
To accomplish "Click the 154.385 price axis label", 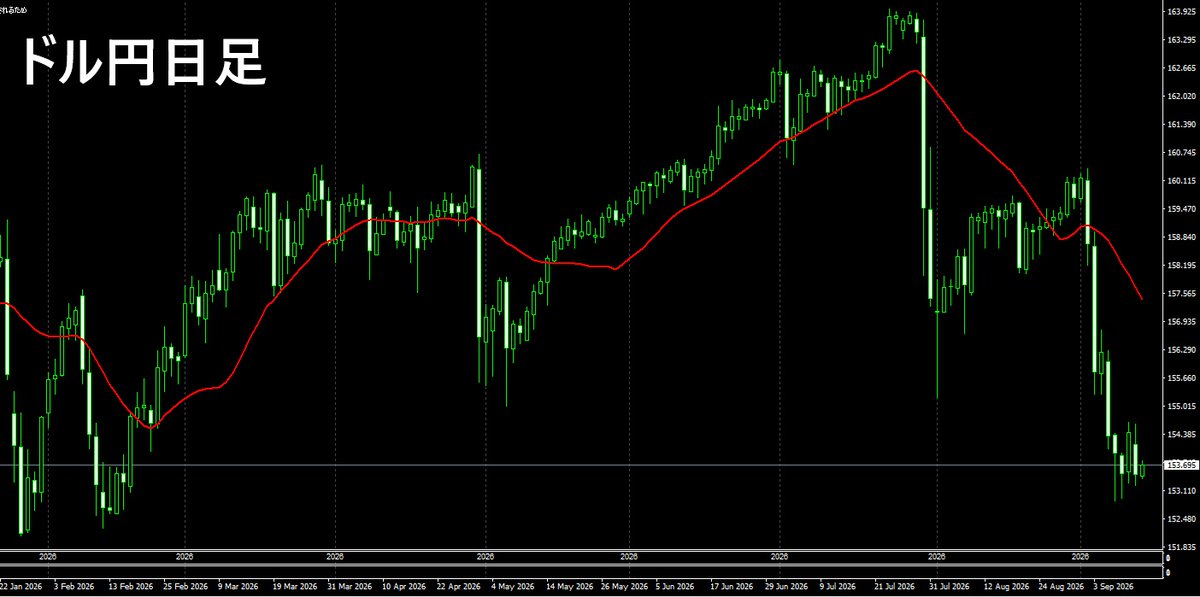I will pyautogui.click(x=1181, y=435).
